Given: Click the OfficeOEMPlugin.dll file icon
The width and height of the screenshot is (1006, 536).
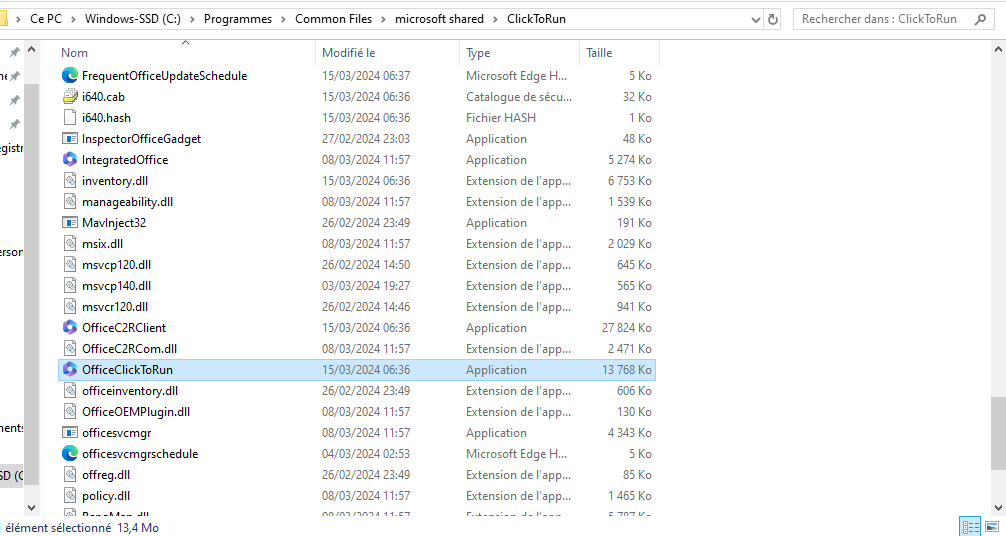Looking at the screenshot, I should [70, 411].
